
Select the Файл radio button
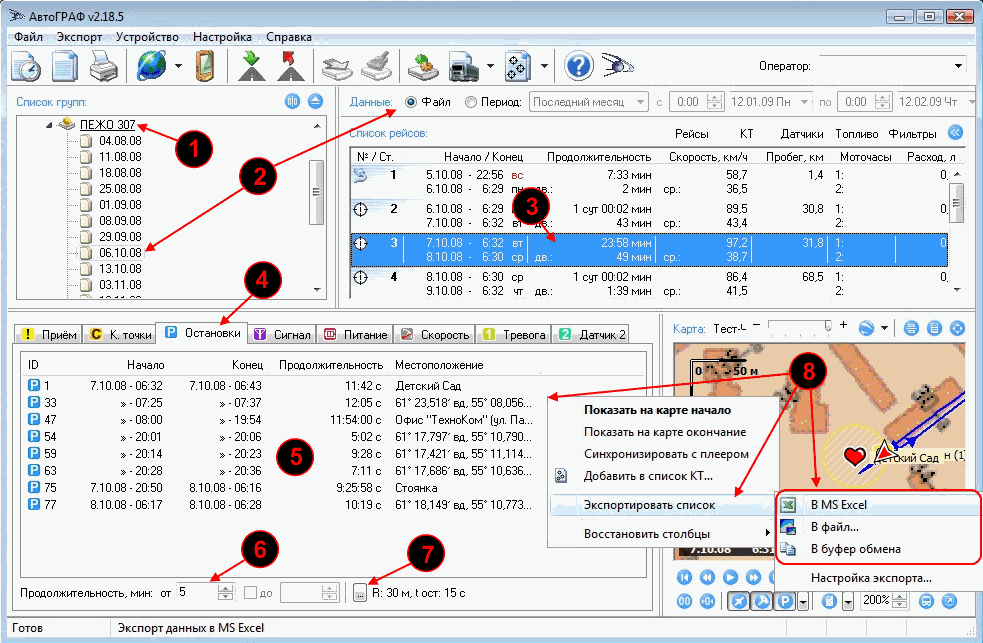(x=411, y=102)
